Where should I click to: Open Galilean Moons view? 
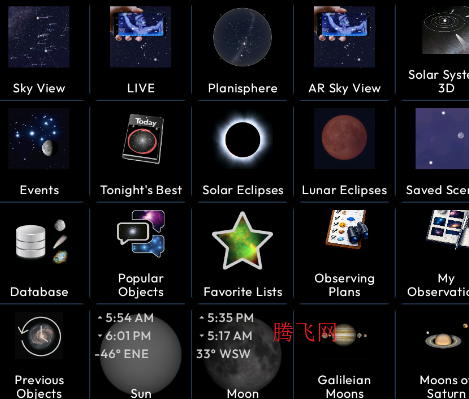click(x=344, y=352)
